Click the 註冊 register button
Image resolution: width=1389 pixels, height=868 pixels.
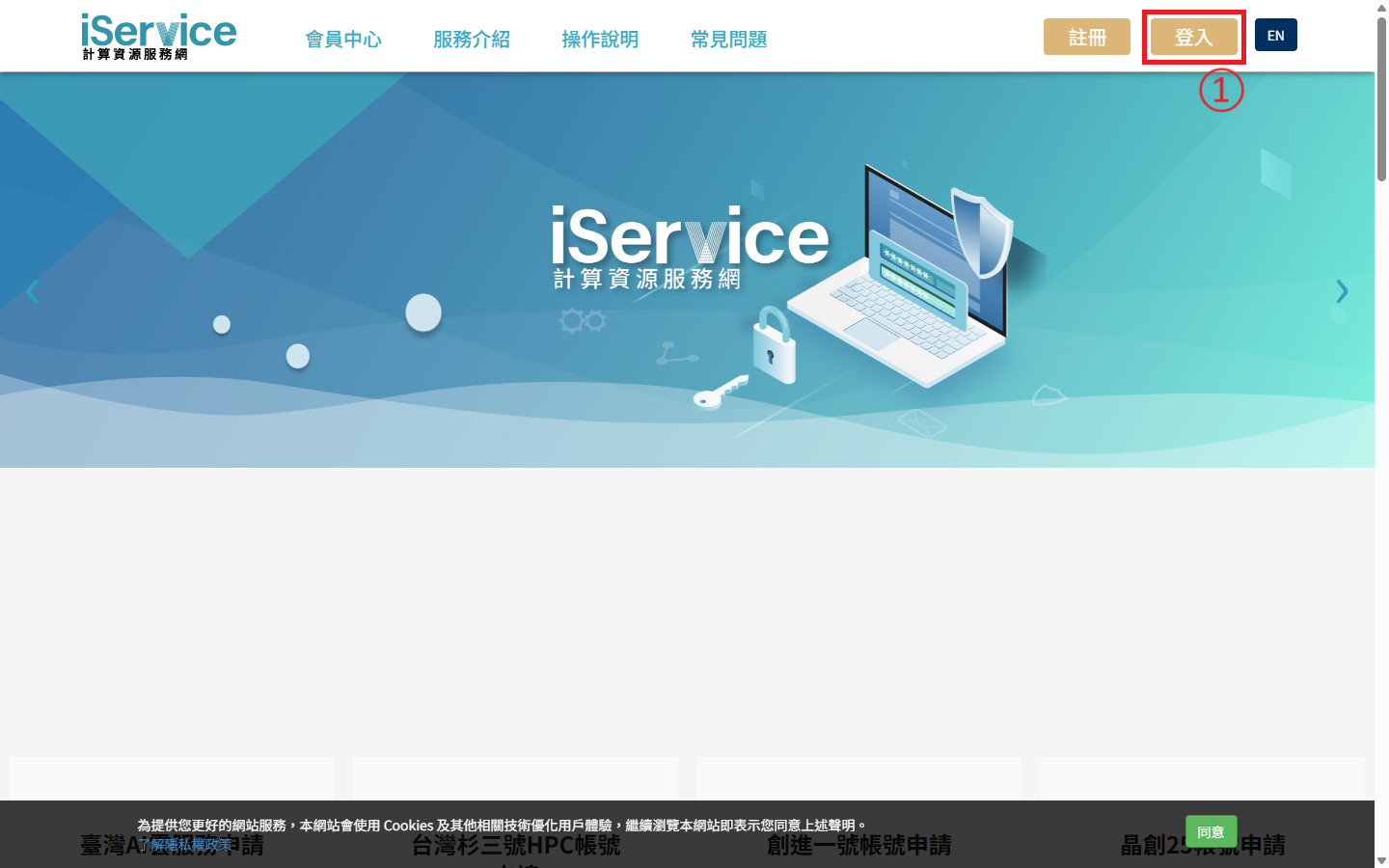[x=1087, y=37]
